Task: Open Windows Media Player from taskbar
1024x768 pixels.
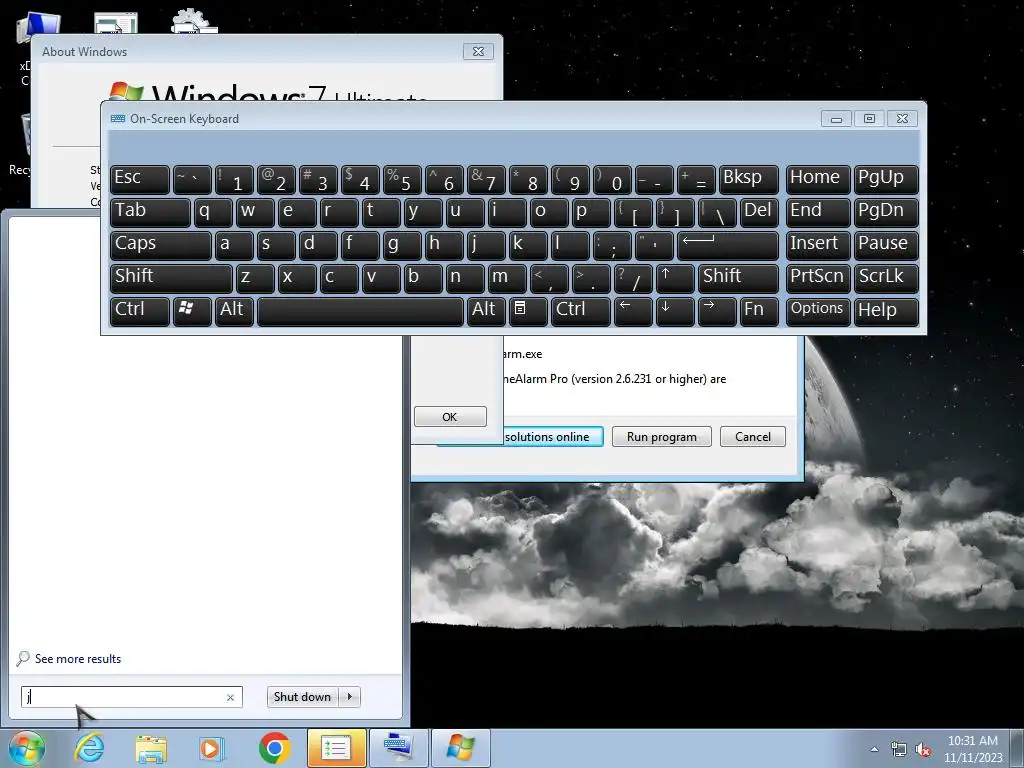Action: (x=212, y=748)
